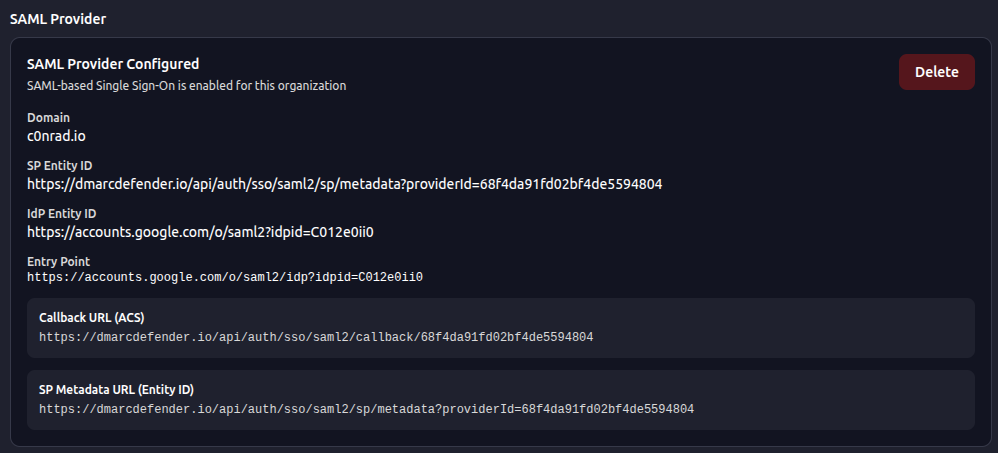Click the 'Entry Point' label
The width and height of the screenshot is (998, 453).
(58, 261)
